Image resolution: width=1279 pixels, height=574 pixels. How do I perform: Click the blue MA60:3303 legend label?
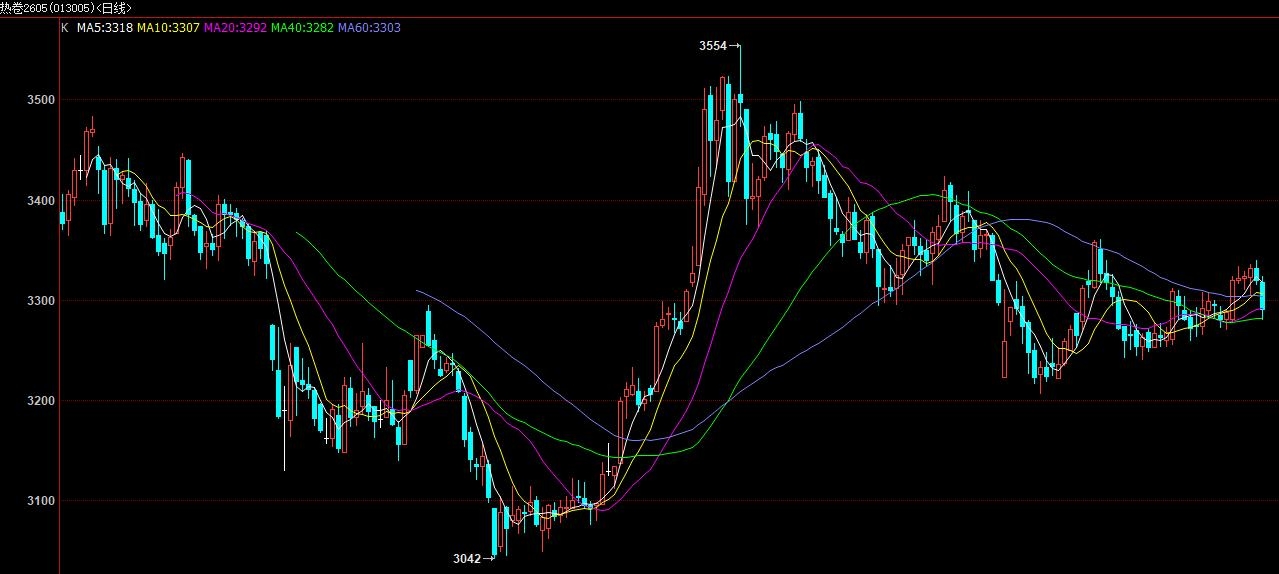pyautogui.click(x=370, y=28)
